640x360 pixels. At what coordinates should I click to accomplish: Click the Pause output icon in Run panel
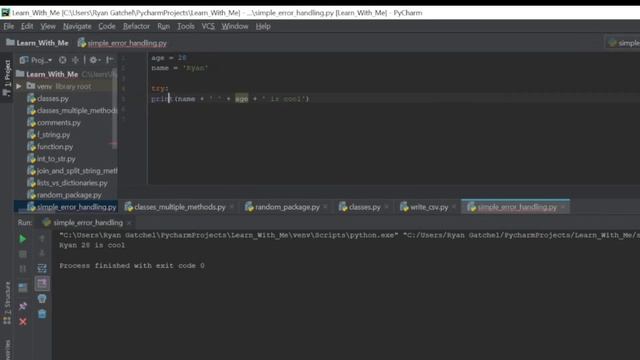23,269
